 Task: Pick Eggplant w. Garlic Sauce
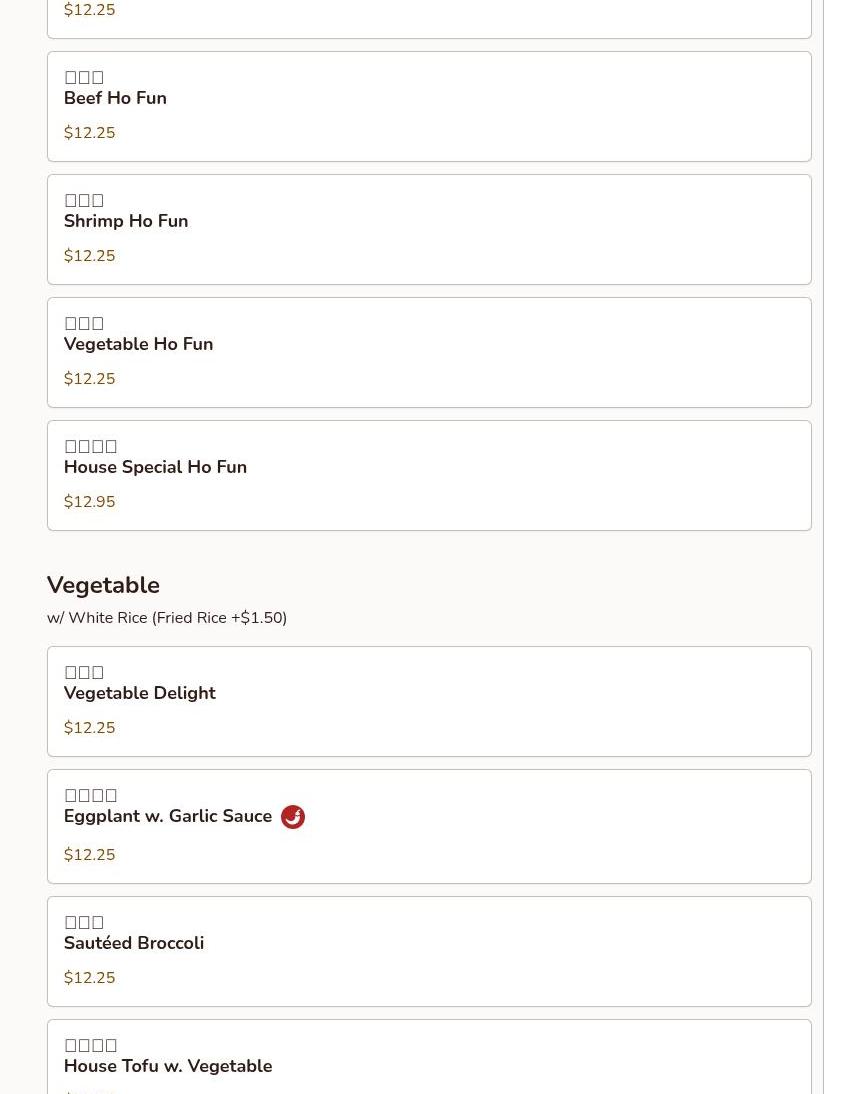tap(429, 826)
